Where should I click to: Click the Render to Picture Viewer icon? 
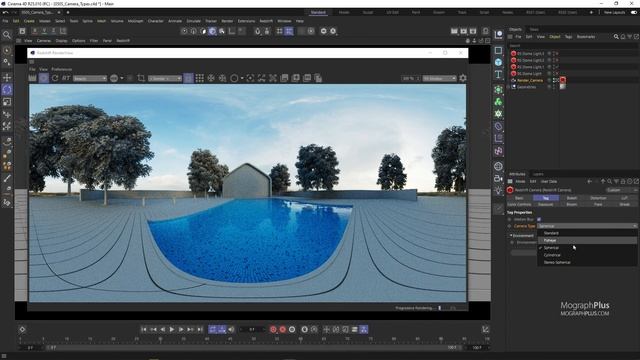click(464, 31)
